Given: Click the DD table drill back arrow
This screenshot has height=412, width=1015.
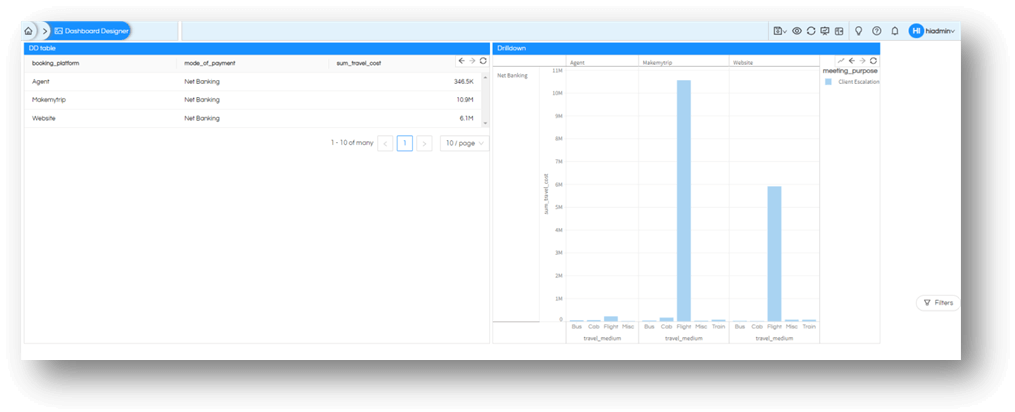Looking at the screenshot, I should 462,60.
